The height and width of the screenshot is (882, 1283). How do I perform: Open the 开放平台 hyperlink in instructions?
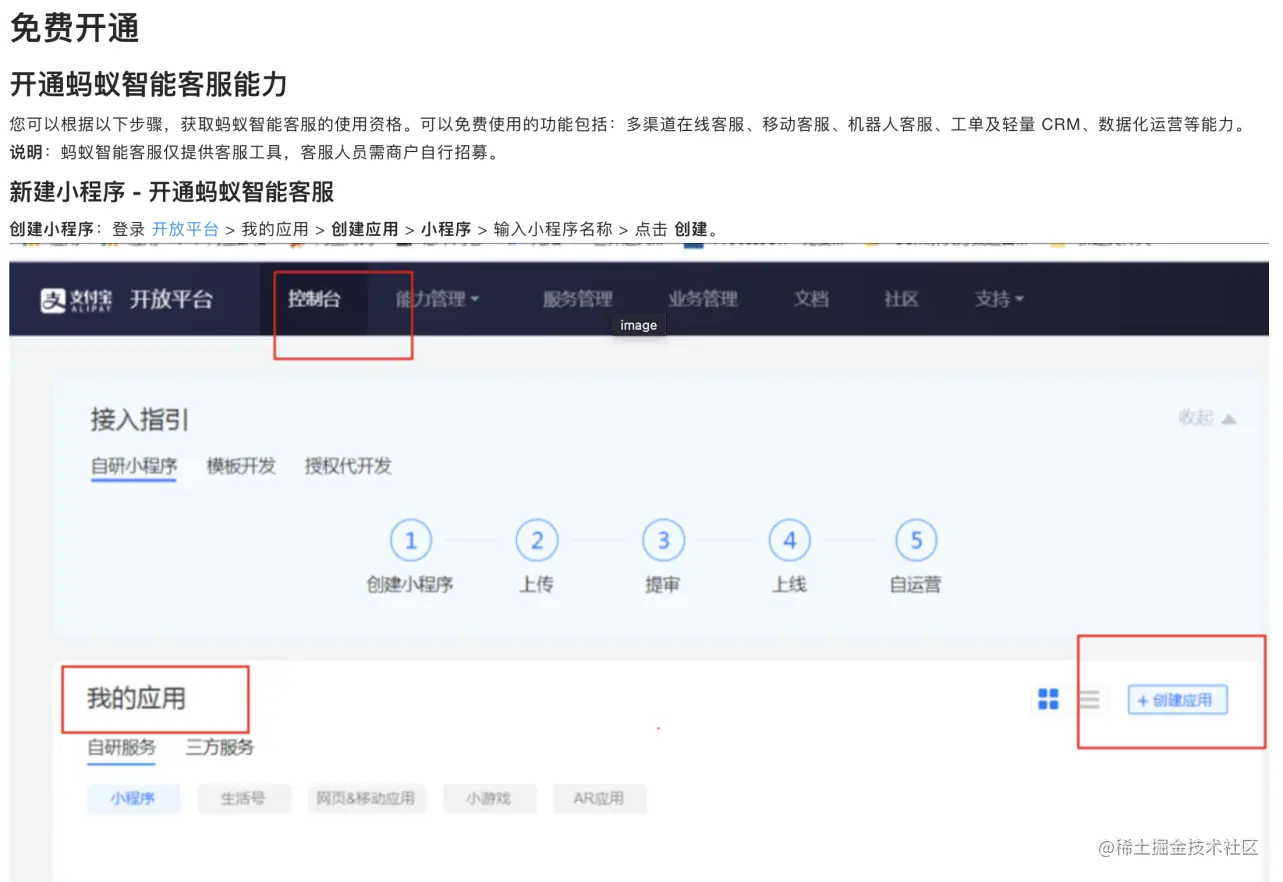point(185,229)
